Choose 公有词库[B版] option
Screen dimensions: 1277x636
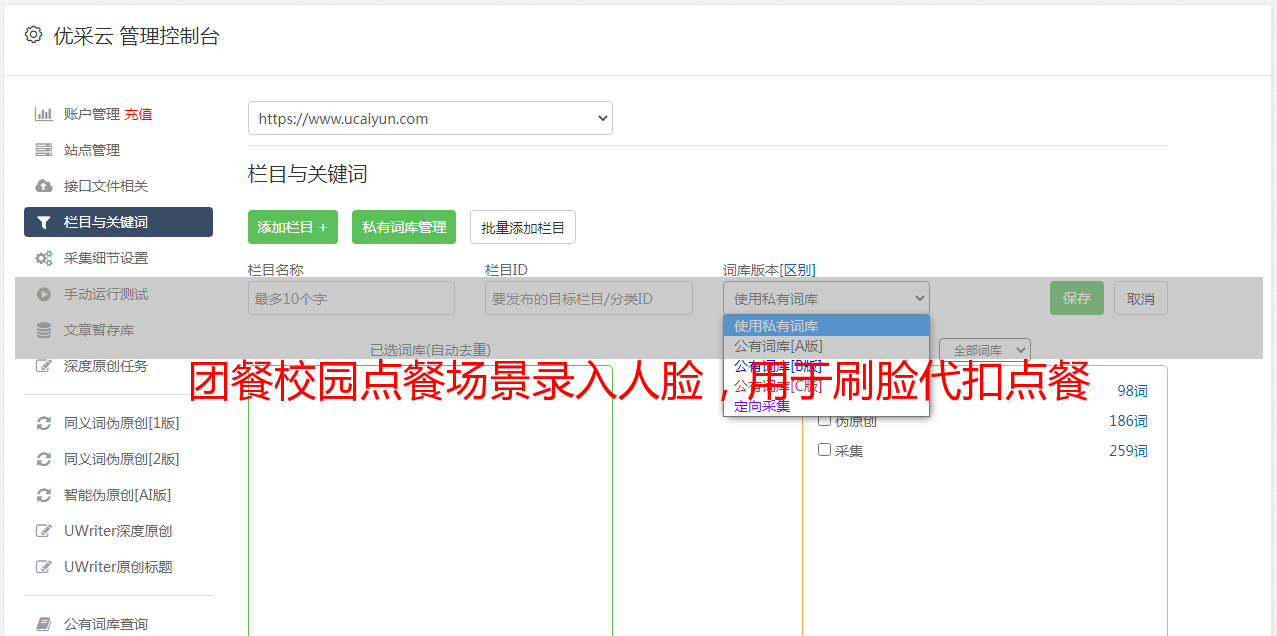pos(826,366)
